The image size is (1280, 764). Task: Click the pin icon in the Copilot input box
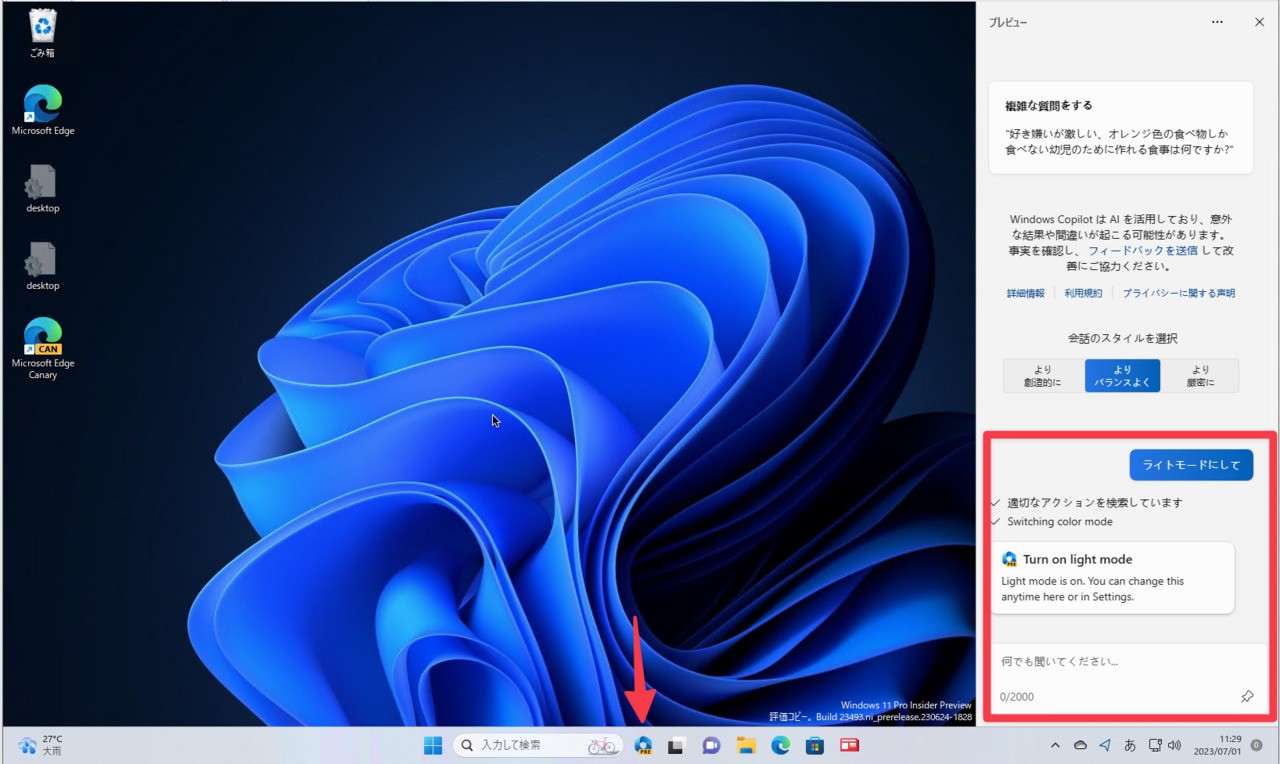(1247, 696)
